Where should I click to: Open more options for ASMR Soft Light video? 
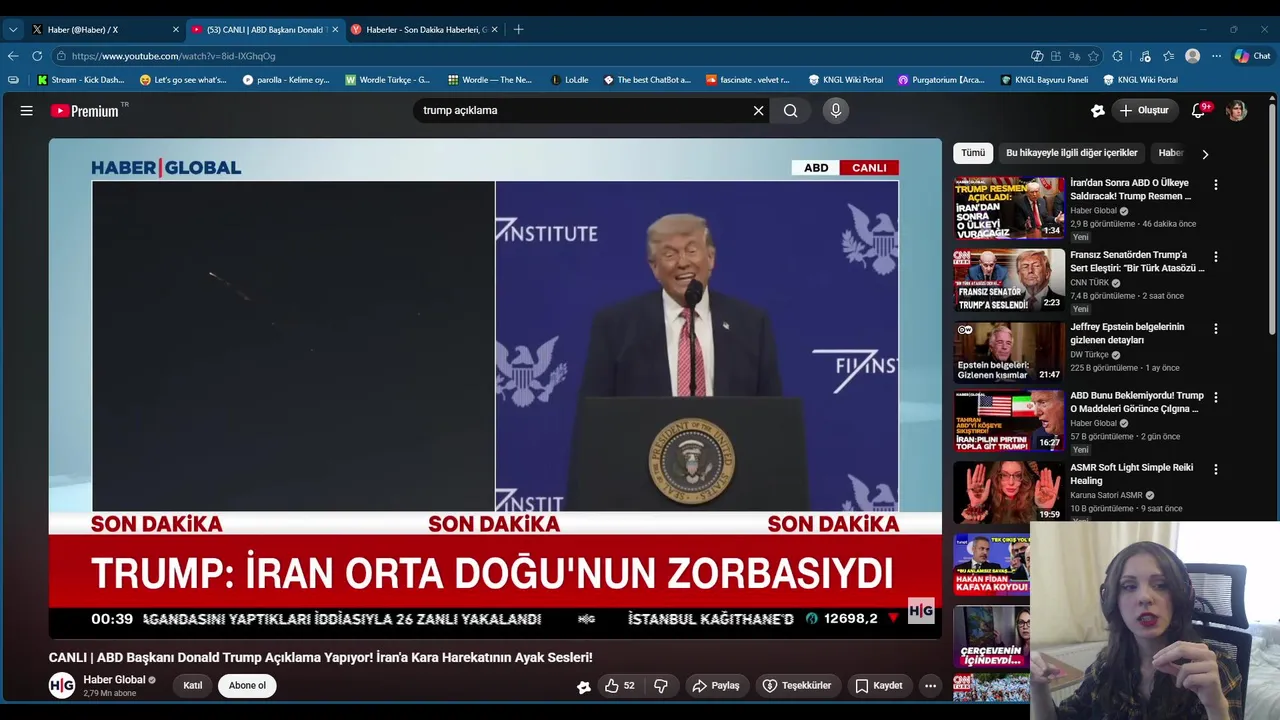coord(1216,469)
